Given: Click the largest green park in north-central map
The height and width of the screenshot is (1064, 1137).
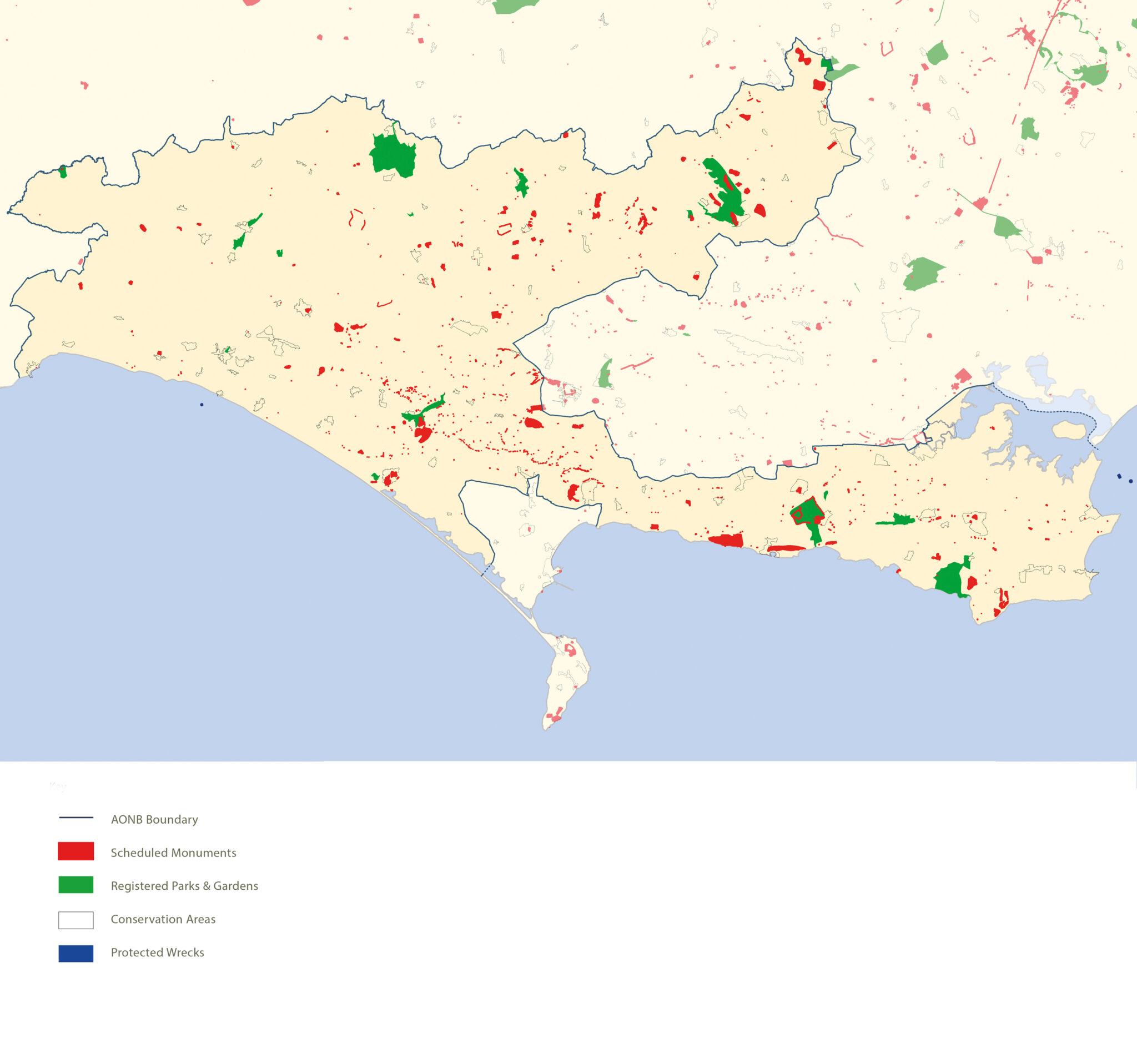Looking at the screenshot, I should tap(393, 155).
